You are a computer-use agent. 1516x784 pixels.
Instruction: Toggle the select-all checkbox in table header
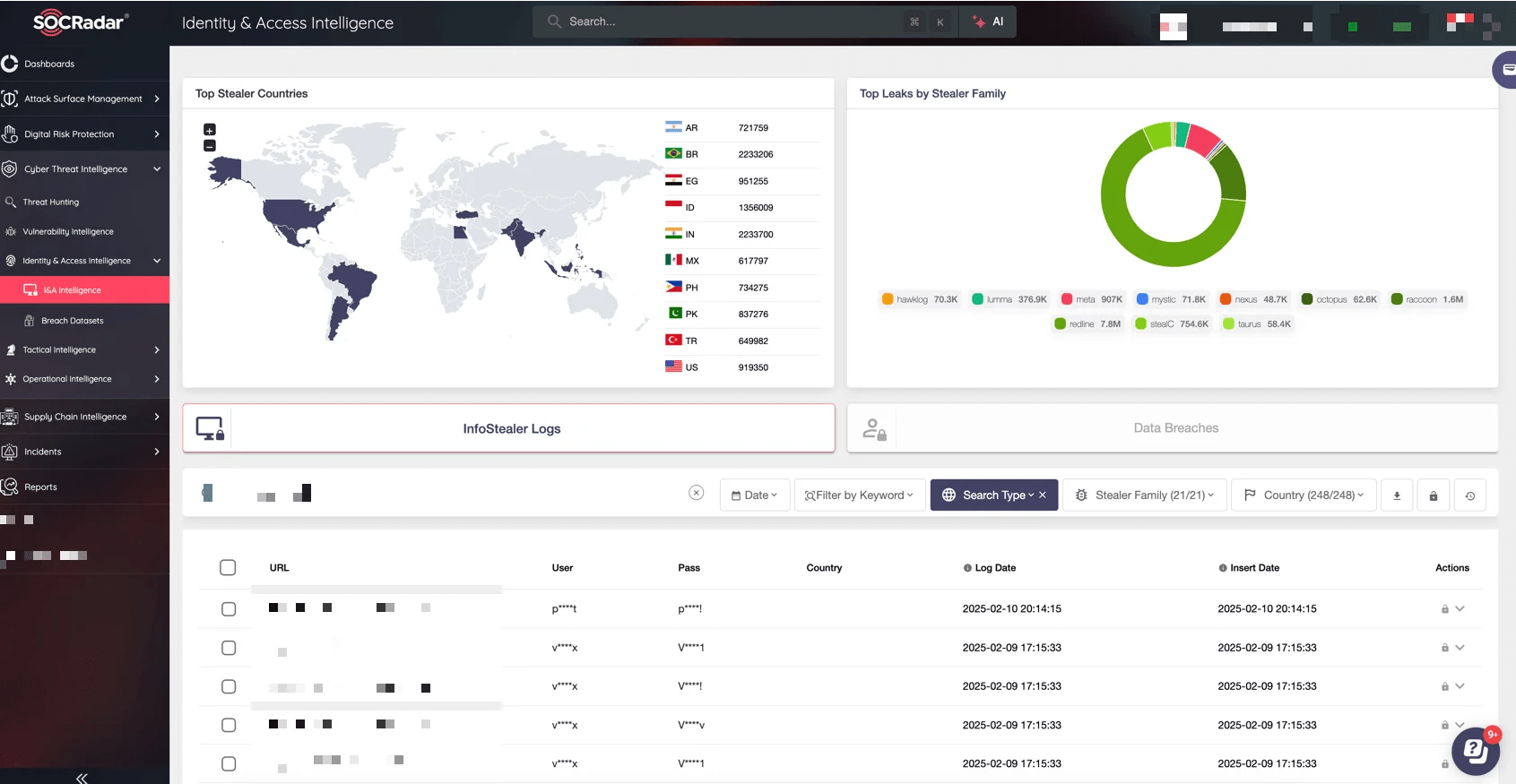[228, 567]
